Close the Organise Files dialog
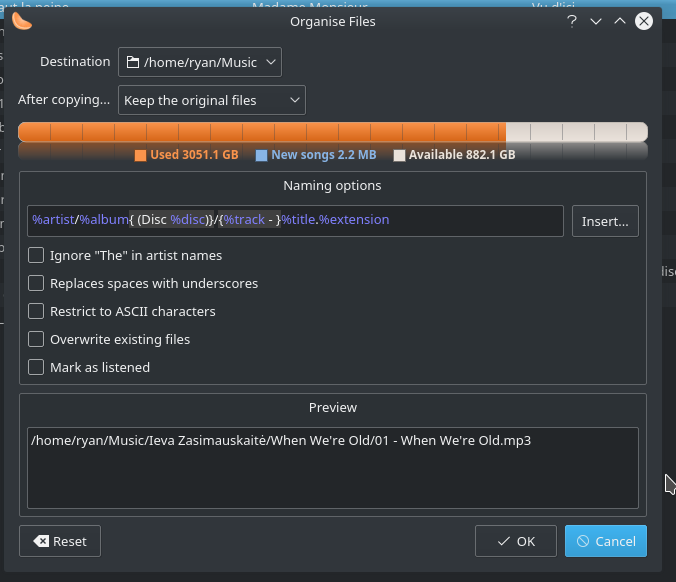The image size is (676, 582). (644, 21)
